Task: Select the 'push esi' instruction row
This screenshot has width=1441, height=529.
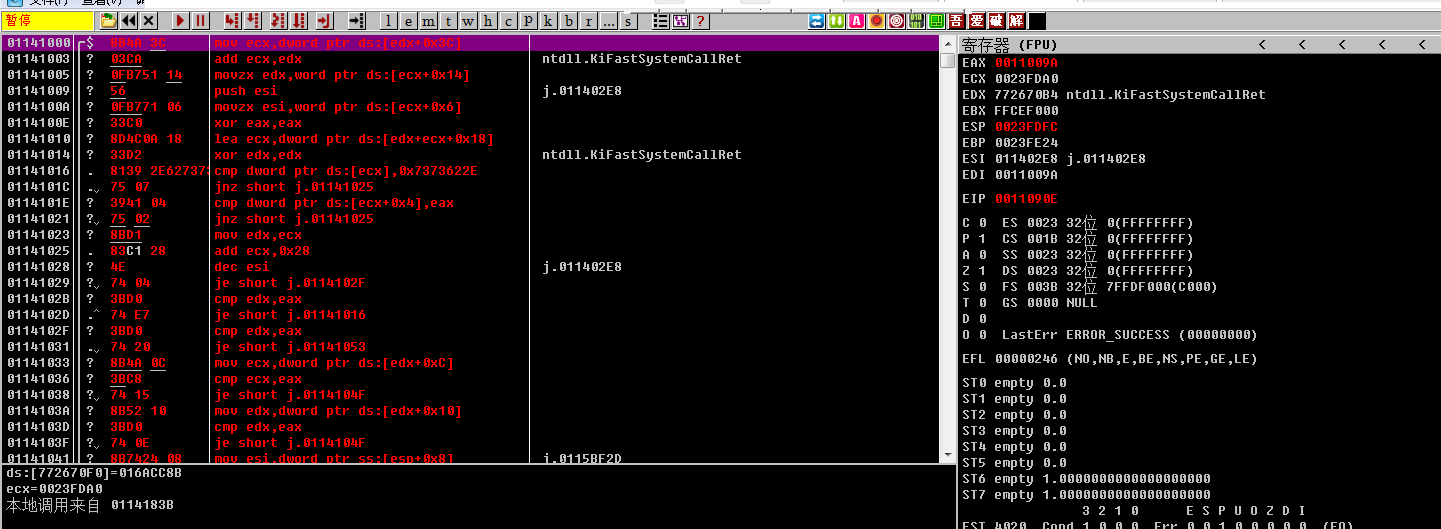Action: pyautogui.click(x=470, y=91)
